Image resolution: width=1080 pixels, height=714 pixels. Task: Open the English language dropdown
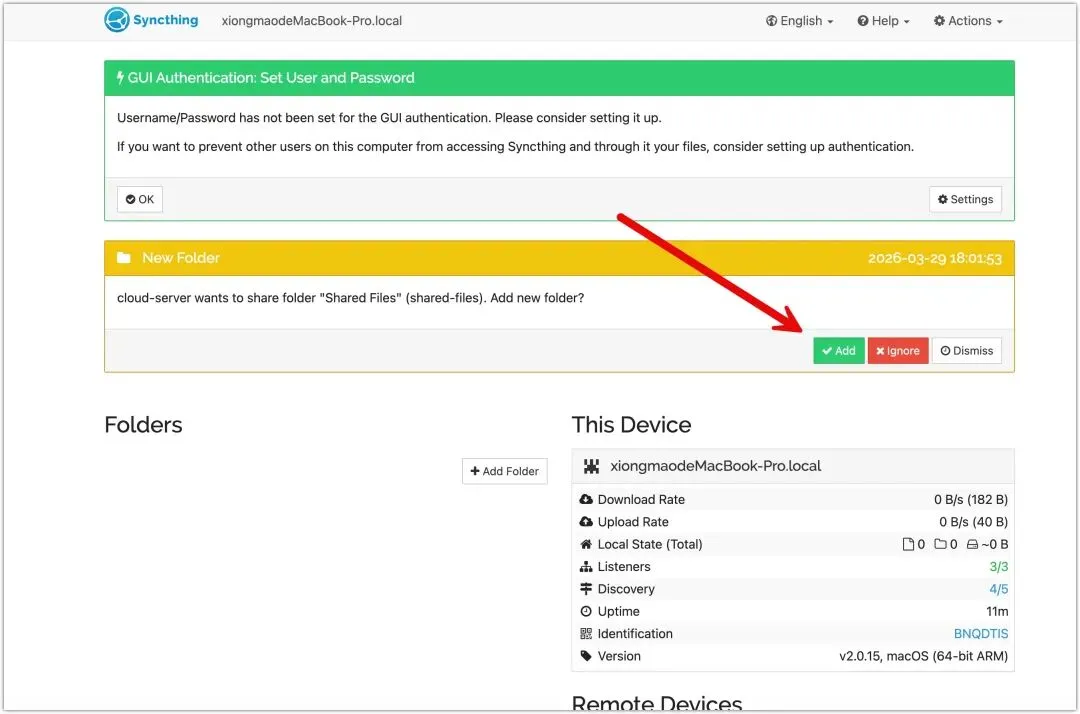(800, 21)
